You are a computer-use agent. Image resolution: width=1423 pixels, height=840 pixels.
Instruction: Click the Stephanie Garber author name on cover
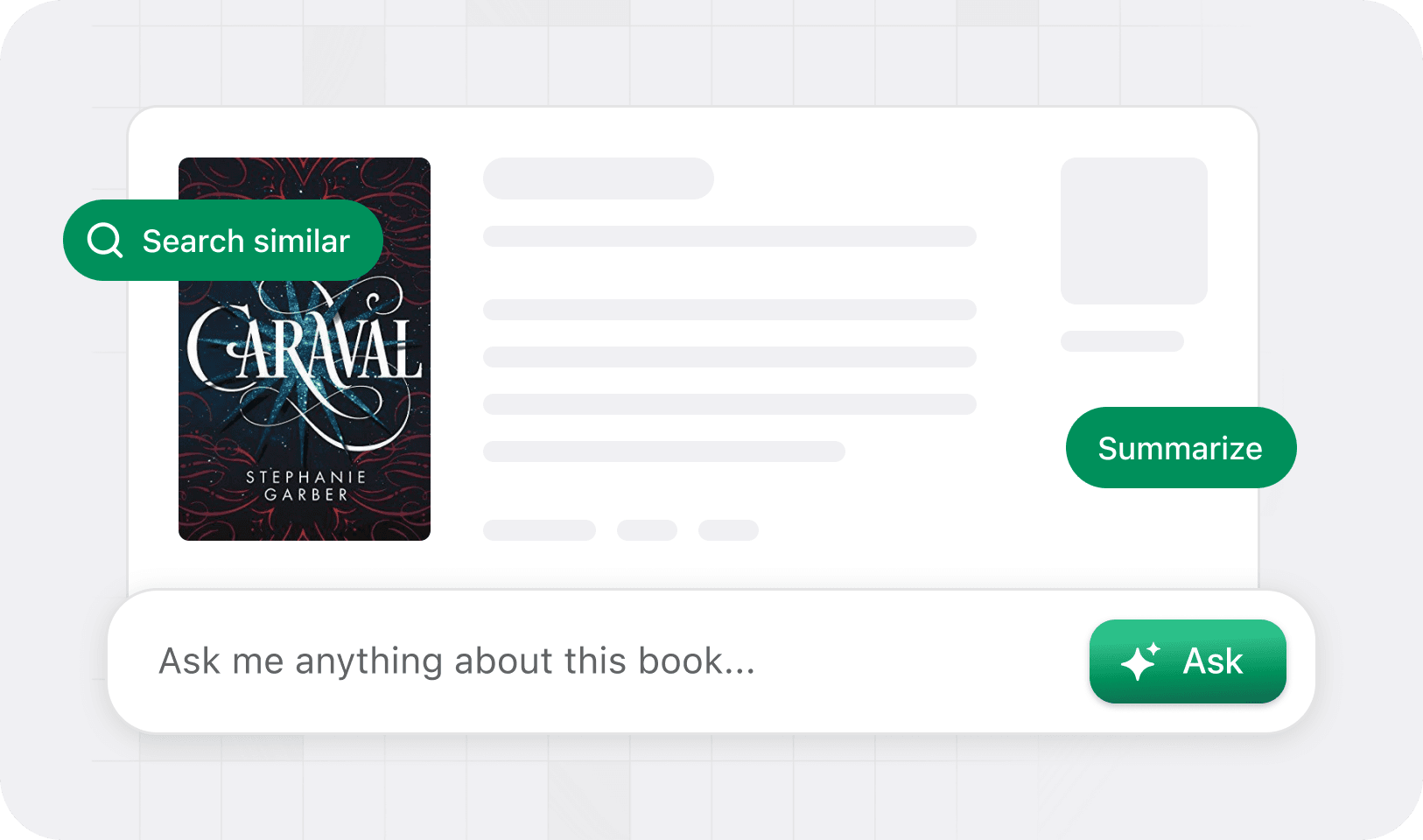(306, 486)
